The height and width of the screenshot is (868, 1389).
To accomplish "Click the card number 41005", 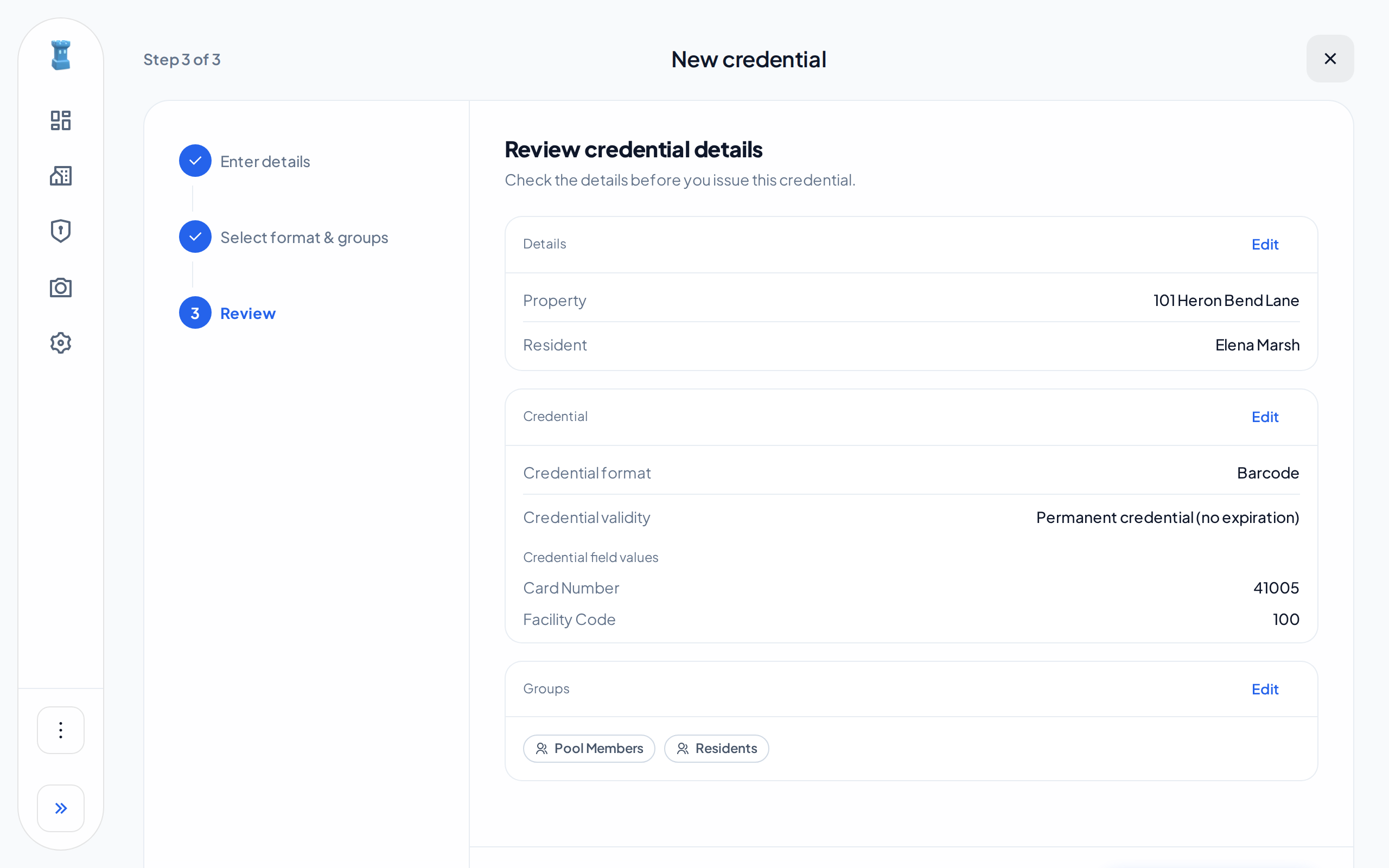I will (x=1276, y=588).
